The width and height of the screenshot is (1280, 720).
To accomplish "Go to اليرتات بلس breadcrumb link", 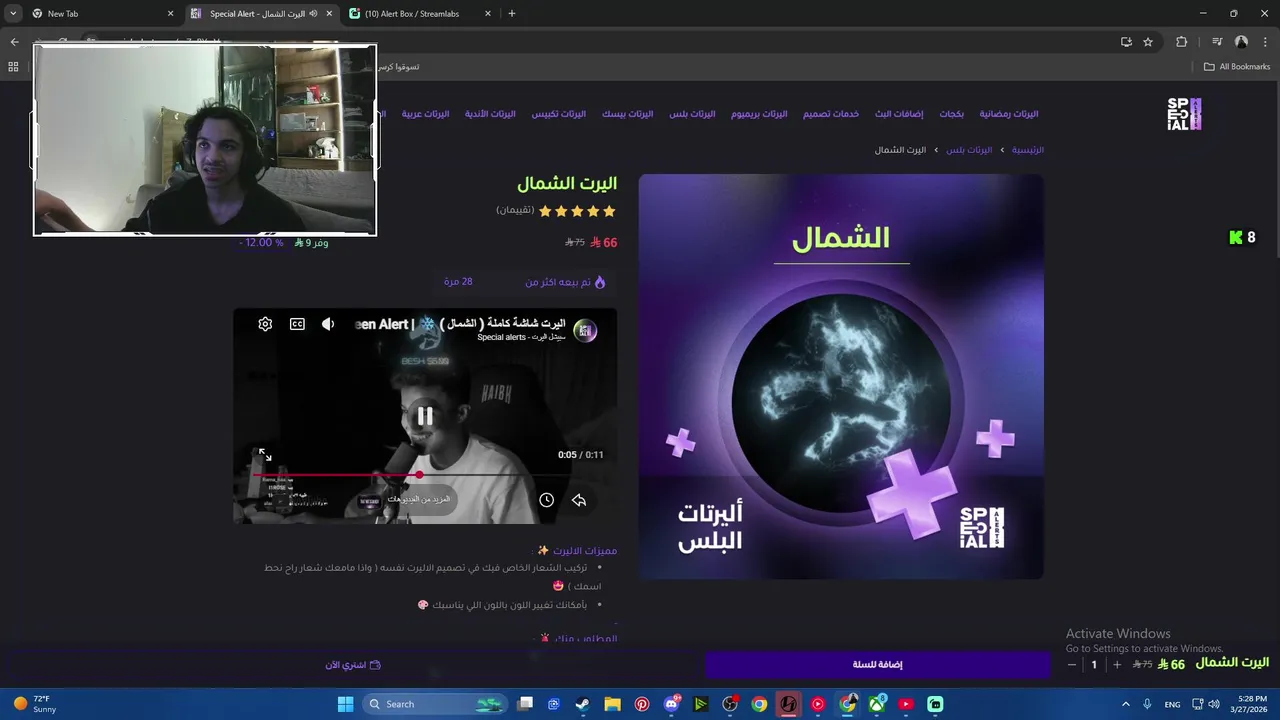I will pyautogui.click(x=969, y=150).
